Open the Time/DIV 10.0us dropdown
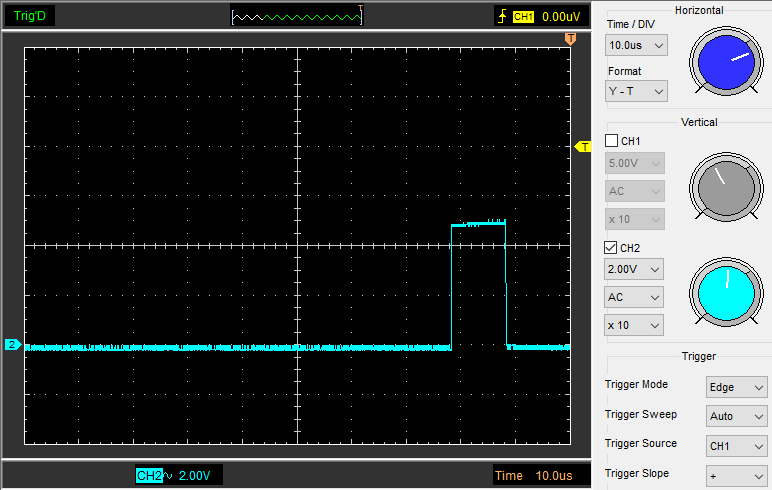This screenshot has width=772, height=490. [636, 45]
